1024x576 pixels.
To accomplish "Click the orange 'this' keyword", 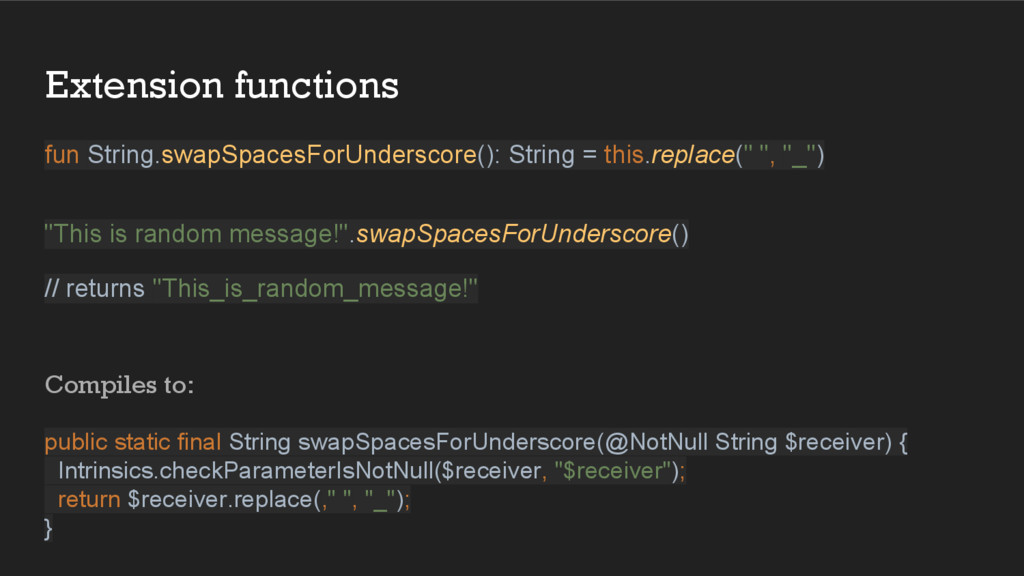I will 624,155.
